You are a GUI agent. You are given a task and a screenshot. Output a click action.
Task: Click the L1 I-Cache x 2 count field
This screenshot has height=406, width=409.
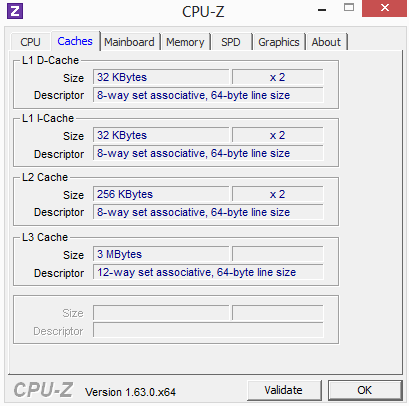(x=277, y=135)
